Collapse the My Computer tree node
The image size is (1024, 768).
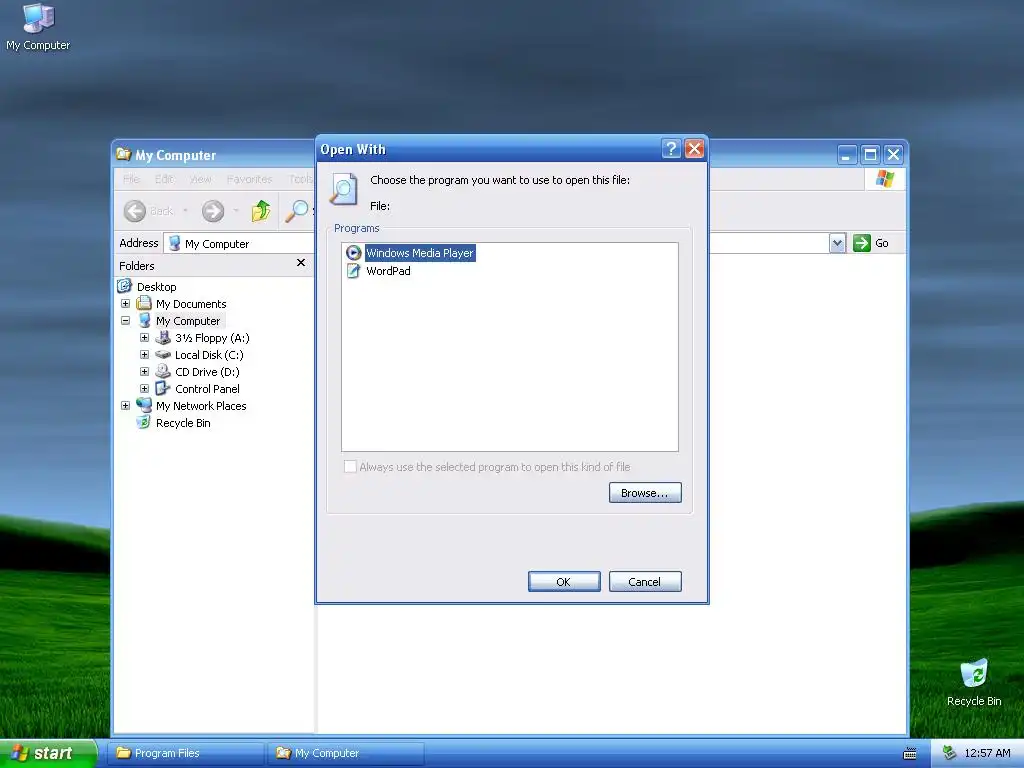coord(125,321)
